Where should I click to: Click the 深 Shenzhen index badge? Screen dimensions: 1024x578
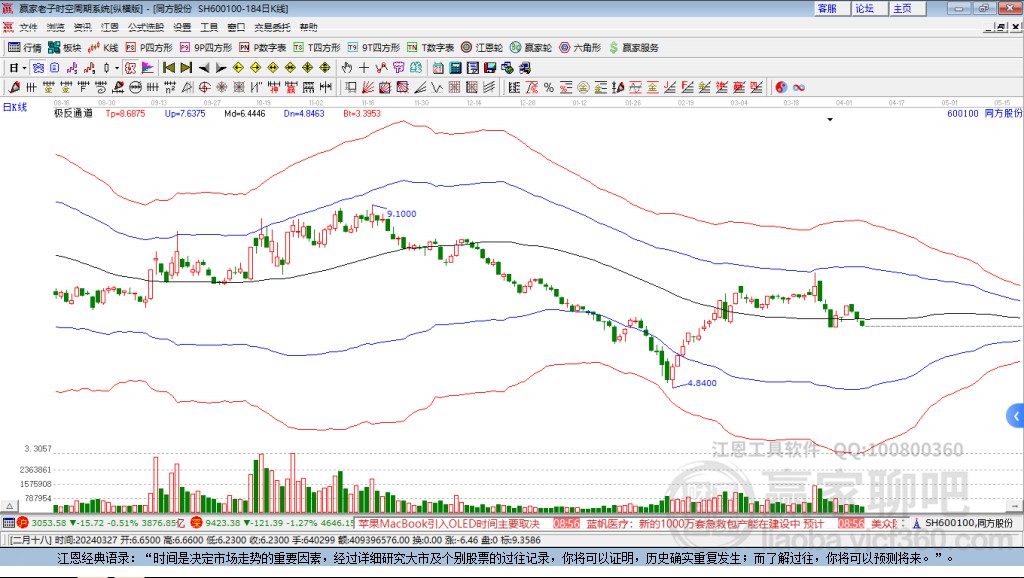click(x=197, y=522)
